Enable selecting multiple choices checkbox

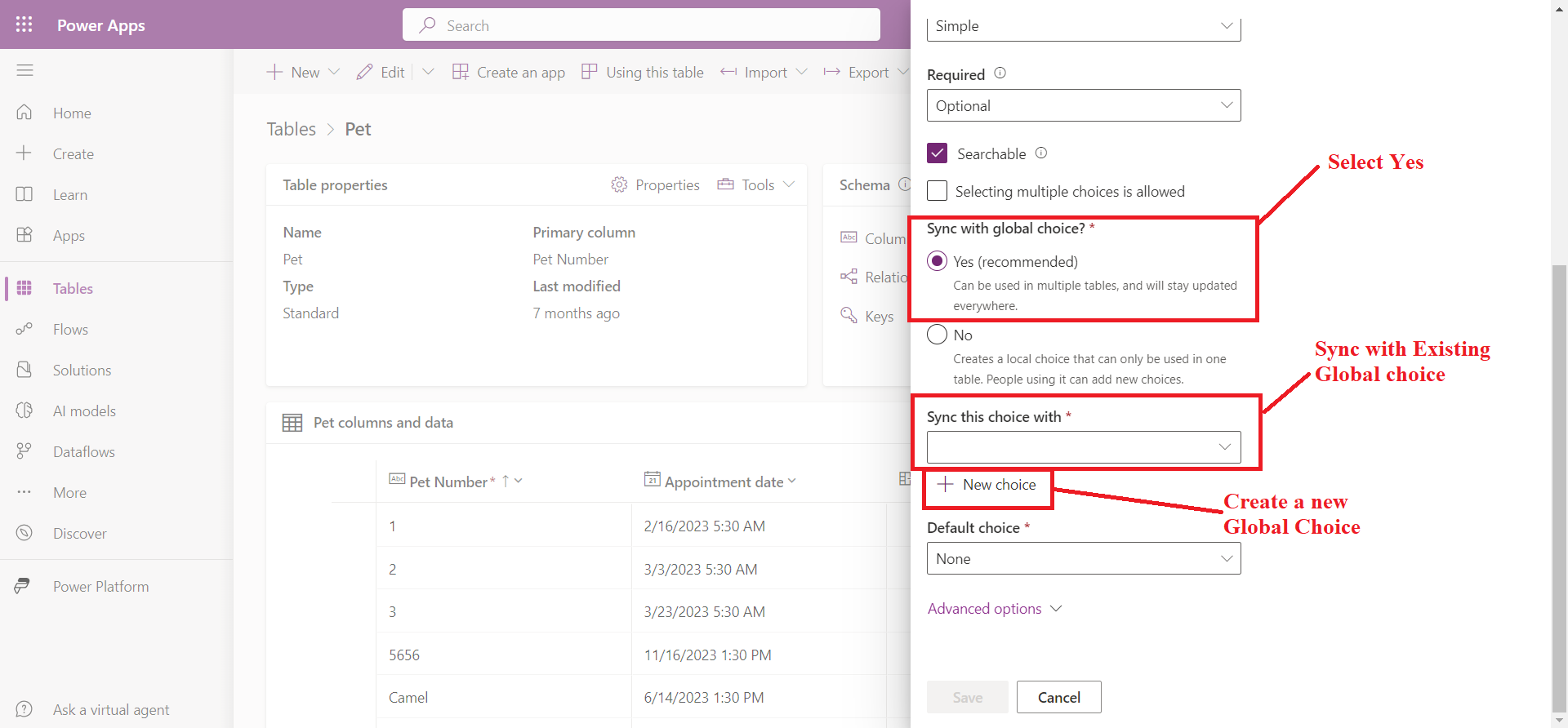tap(938, 191)
